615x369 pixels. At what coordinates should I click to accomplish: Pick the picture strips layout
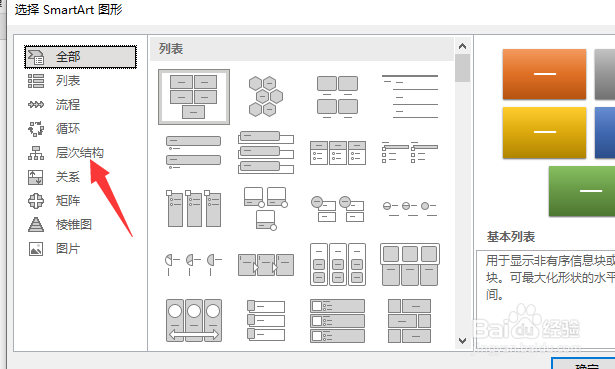pos(266,320)
